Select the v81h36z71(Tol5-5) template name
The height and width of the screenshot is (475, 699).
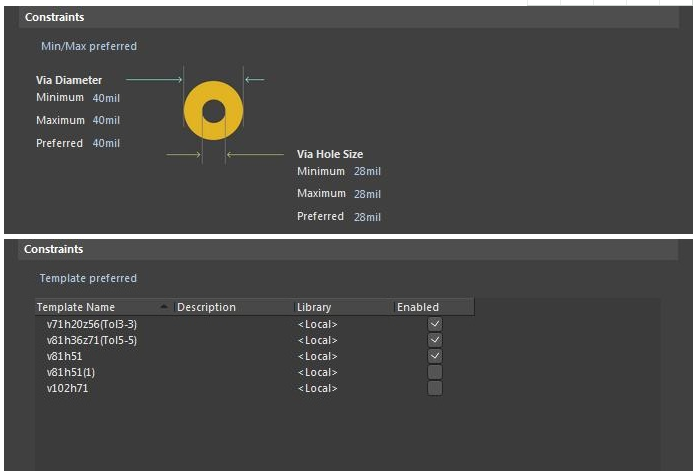[92, 340]
